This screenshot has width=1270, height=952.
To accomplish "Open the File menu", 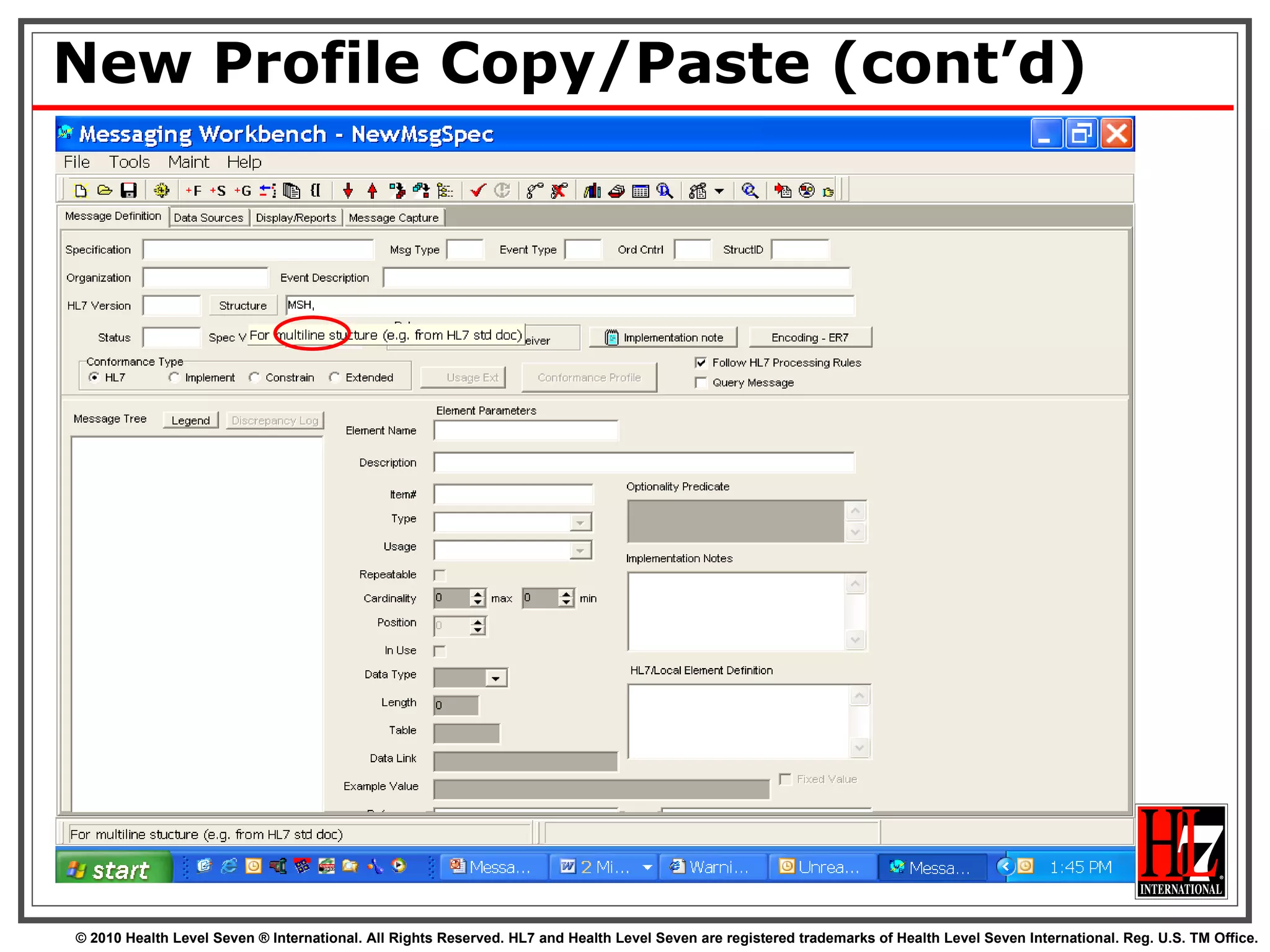I will (77, 162).
